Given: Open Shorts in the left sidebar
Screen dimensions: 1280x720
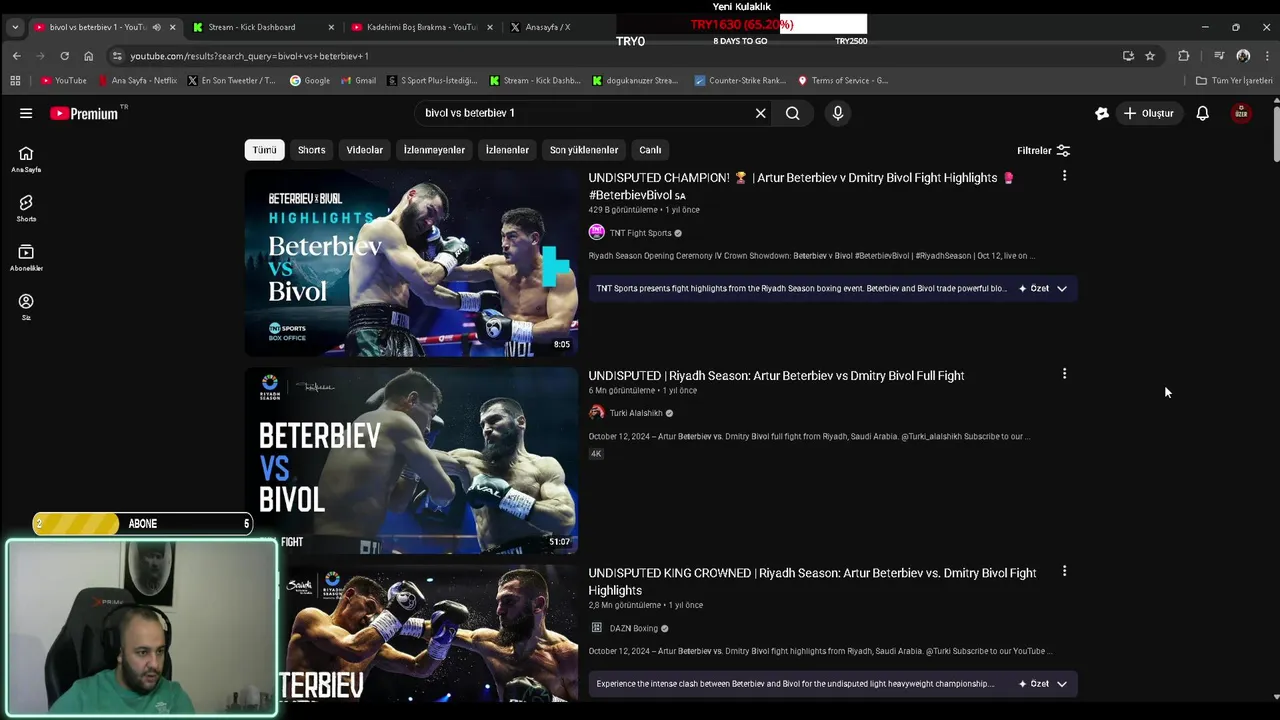Looking at the screenshot, I should pyautogui.click(x=26, y=208).
